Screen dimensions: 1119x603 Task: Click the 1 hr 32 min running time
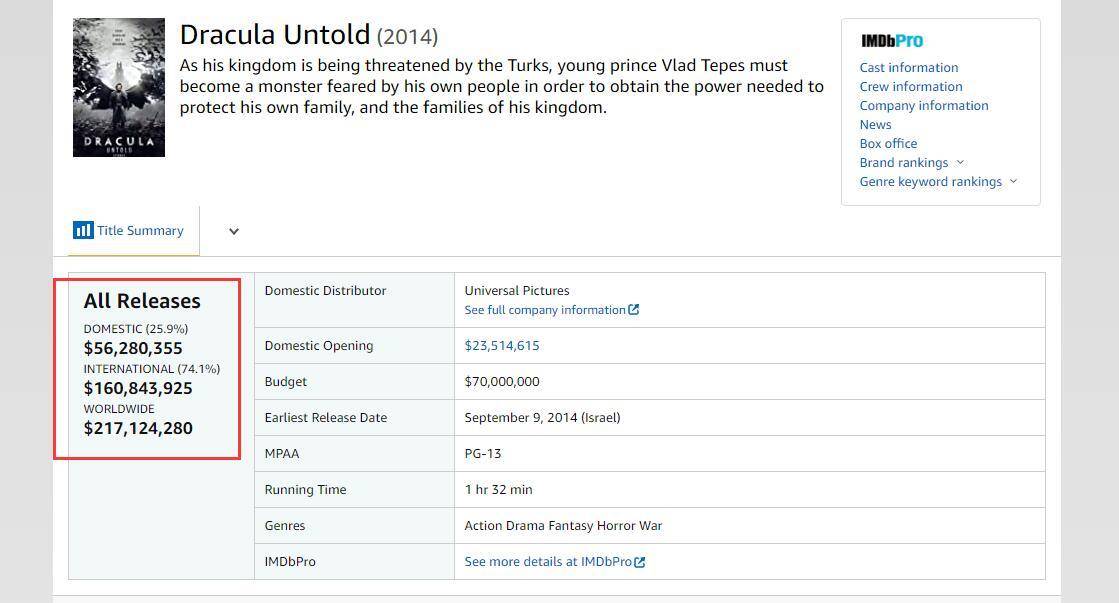(498, 490)
